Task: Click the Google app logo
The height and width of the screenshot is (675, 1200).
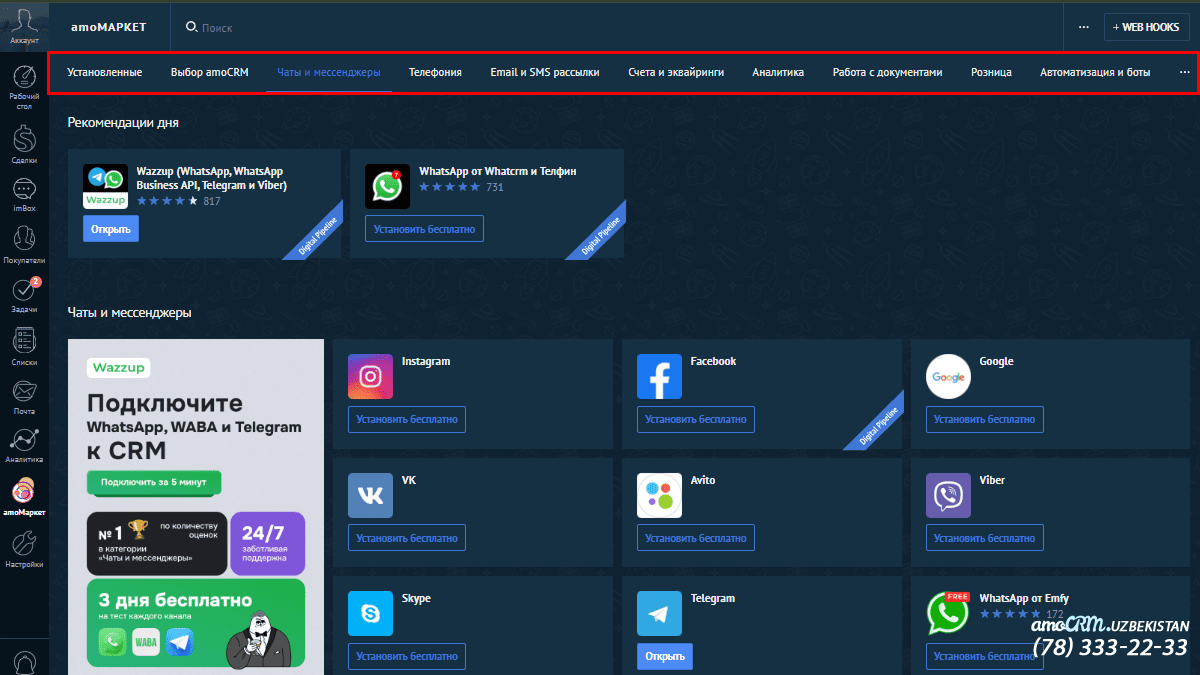Action: 948,377
